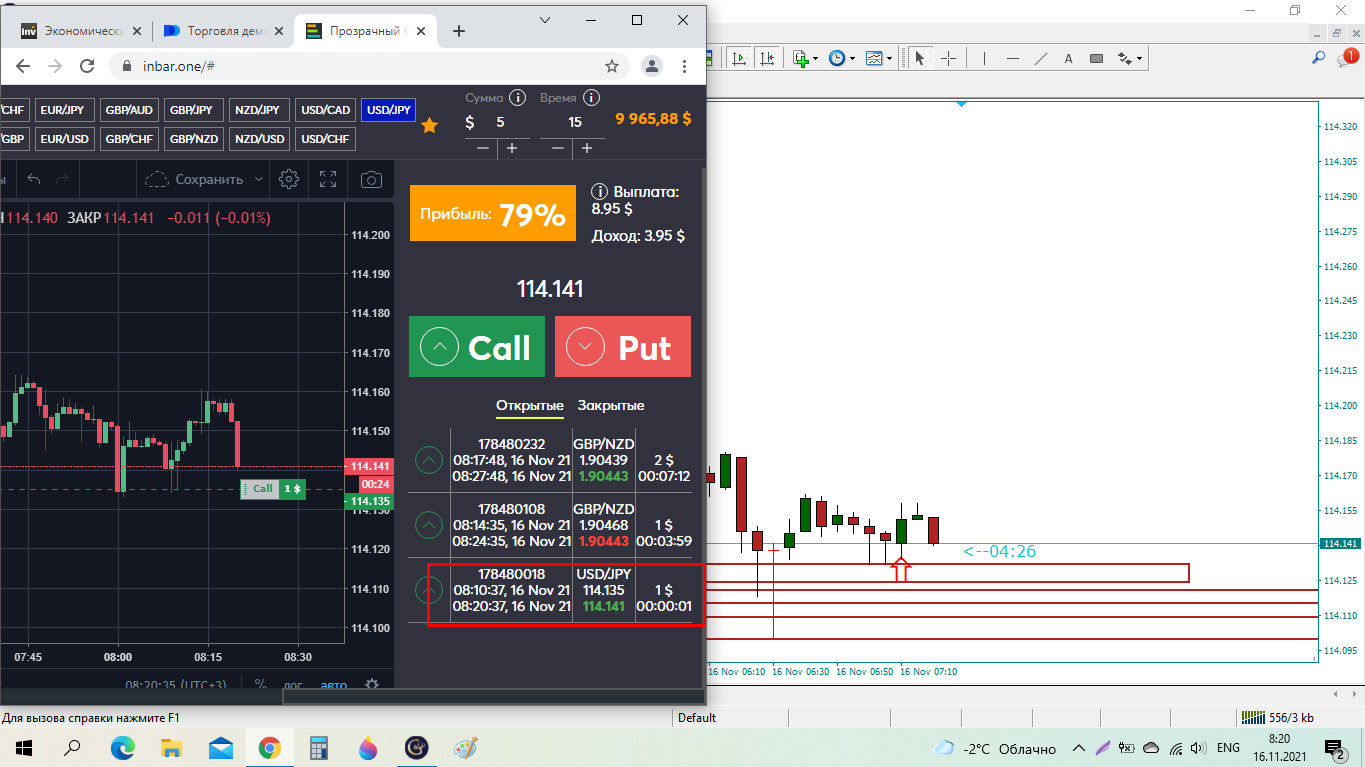Select the crosshair cursor tool
The image size is (1365, 767).
coord(949,59)
